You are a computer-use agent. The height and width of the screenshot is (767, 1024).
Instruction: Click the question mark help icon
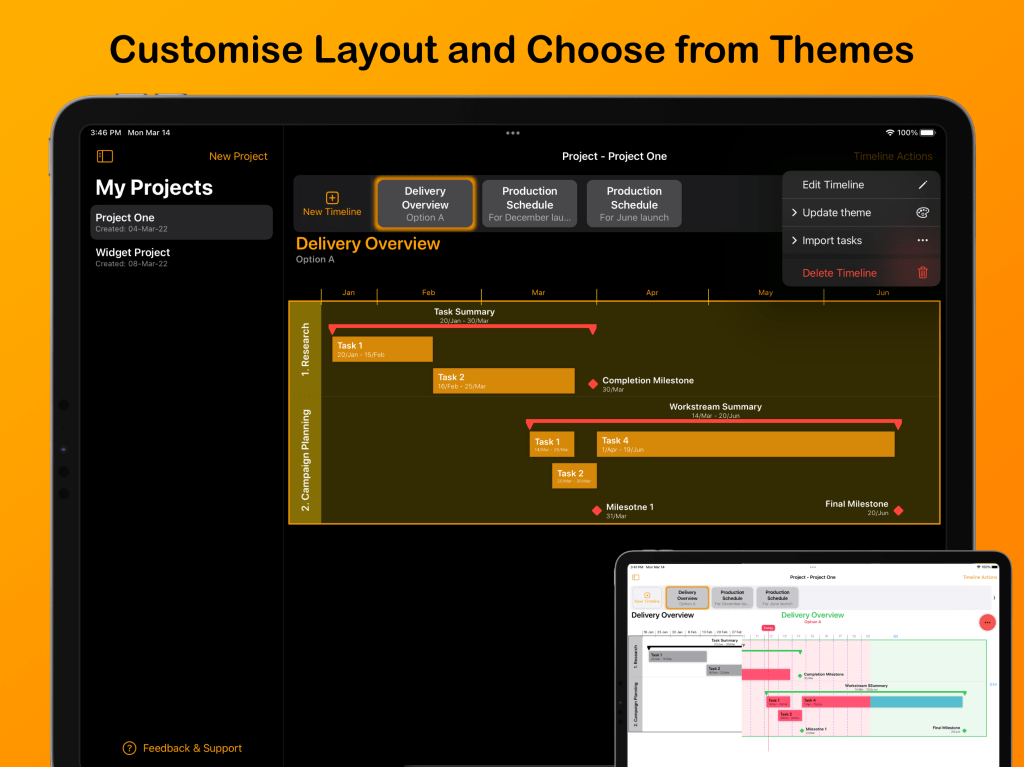pos(129,748)
